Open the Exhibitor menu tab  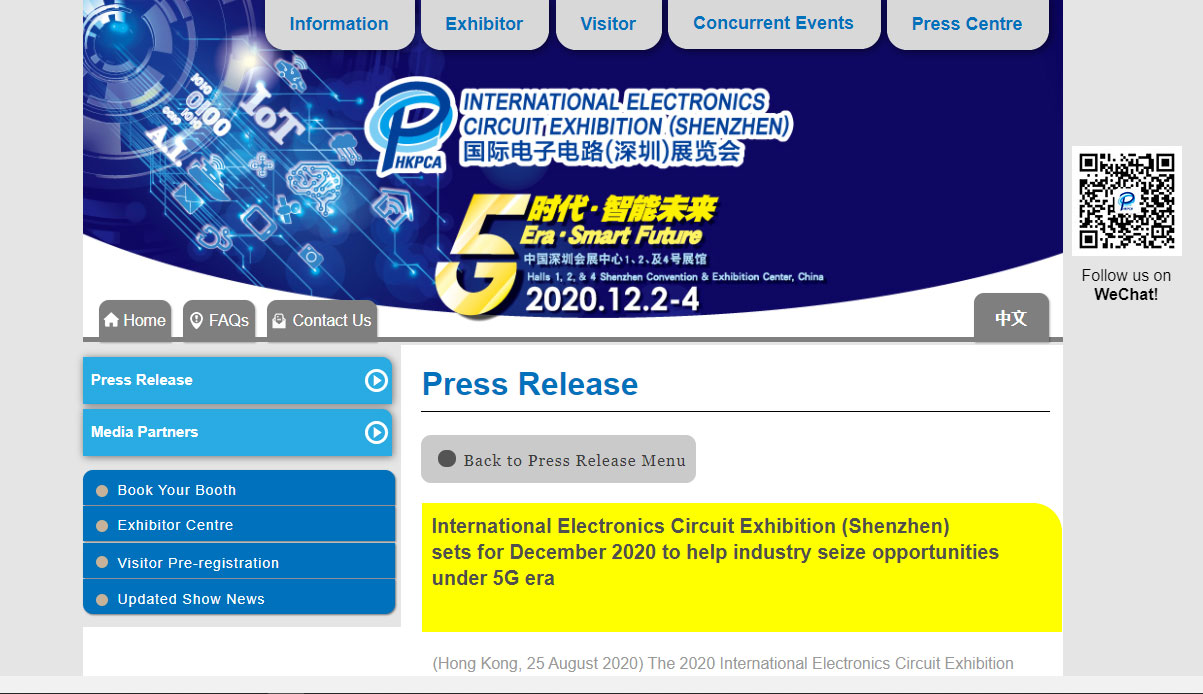point(484,24)
